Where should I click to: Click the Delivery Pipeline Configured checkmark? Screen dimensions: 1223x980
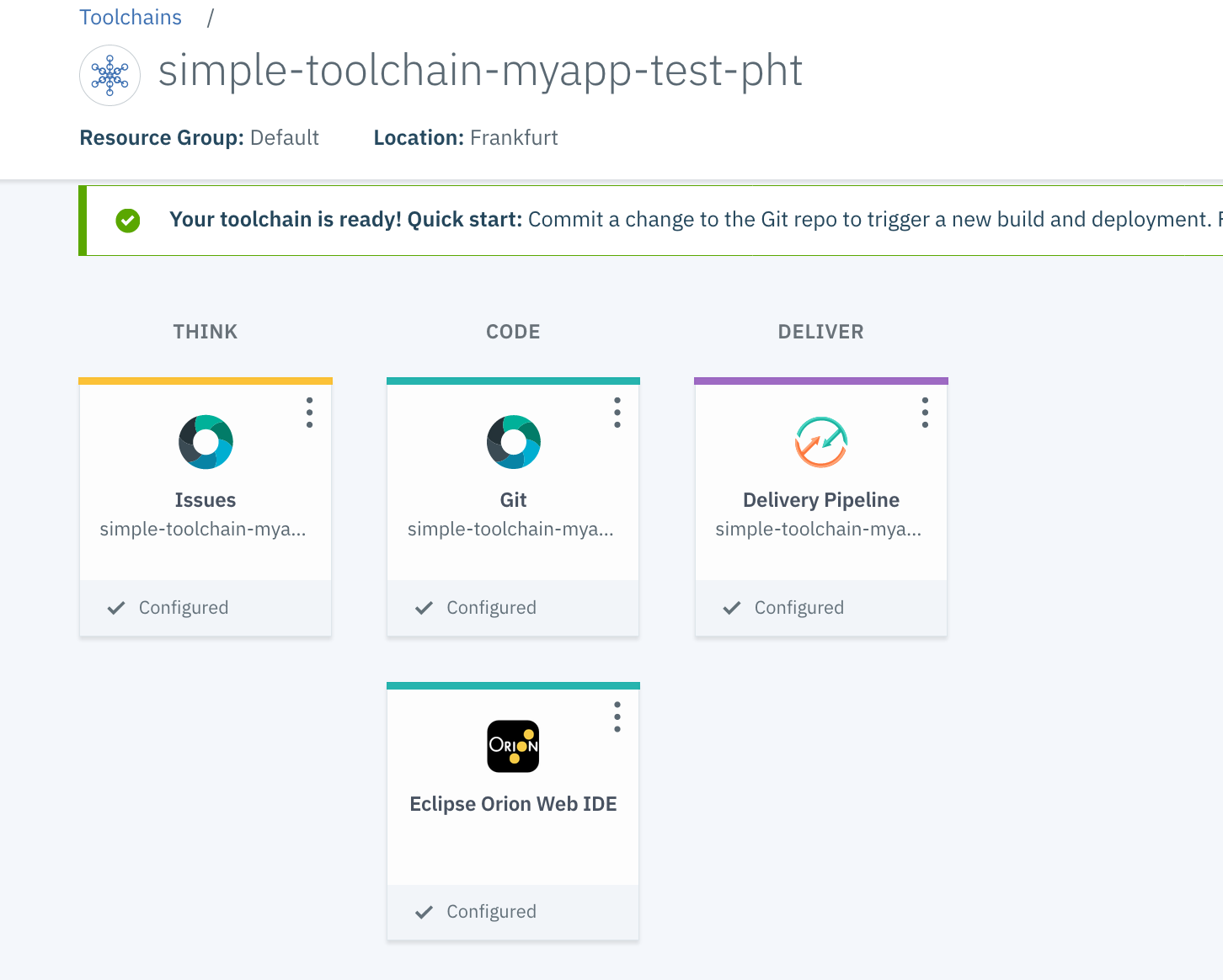732,608
